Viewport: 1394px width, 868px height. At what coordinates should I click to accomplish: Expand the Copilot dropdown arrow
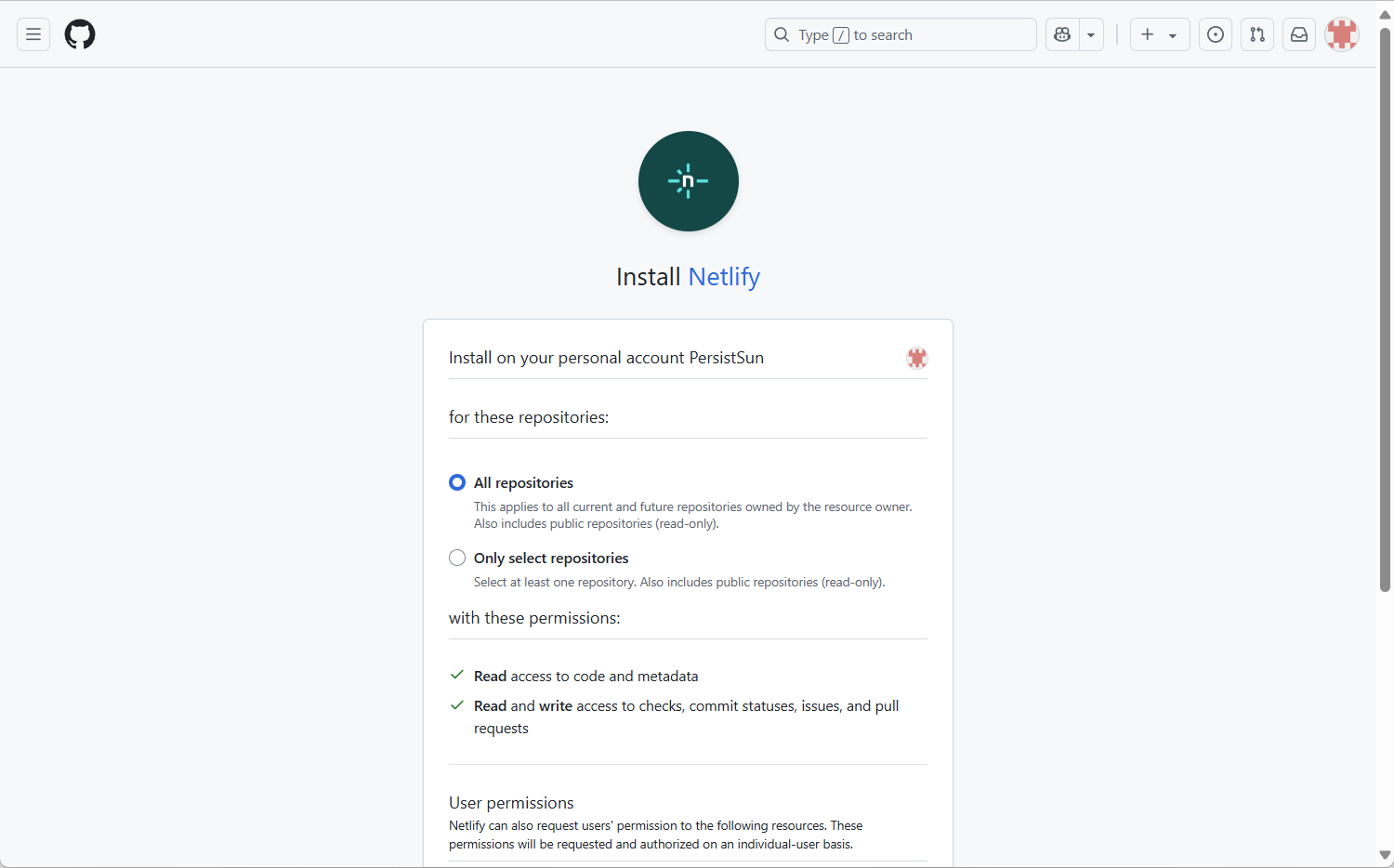pyautogui.click(x=1091, y=34)
